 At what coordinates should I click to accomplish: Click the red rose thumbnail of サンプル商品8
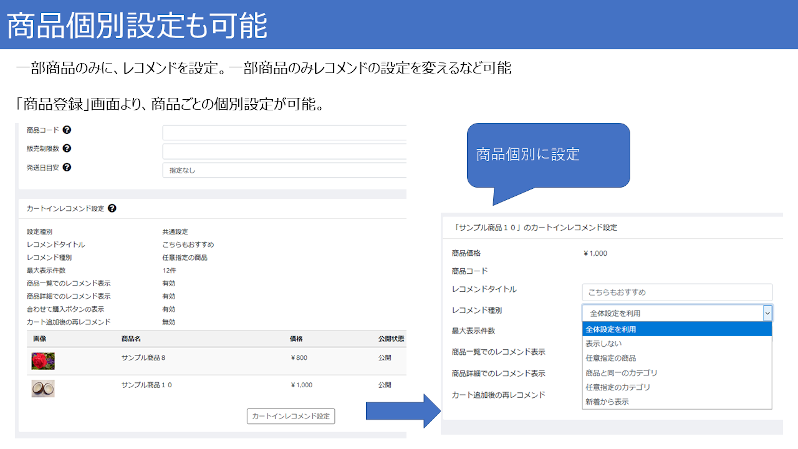tap(43, 361)
